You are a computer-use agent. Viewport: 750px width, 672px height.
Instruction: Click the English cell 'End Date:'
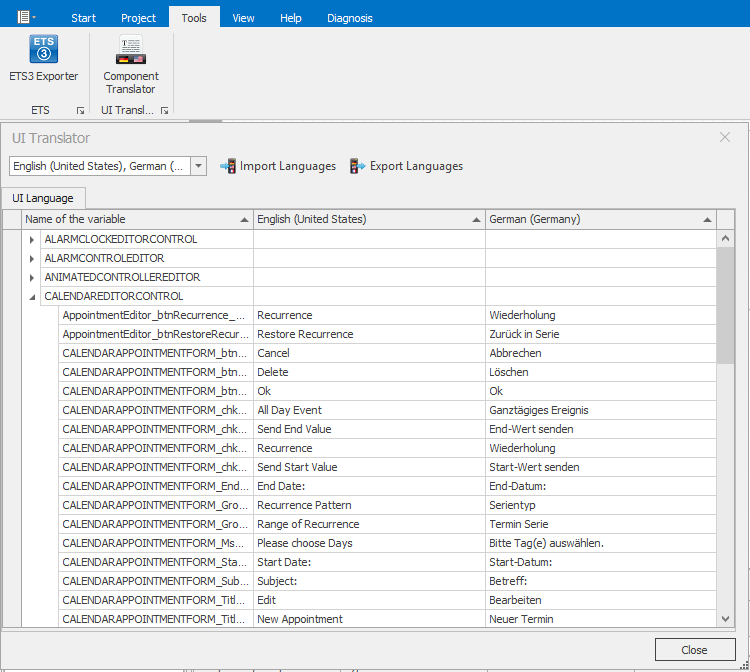pos(369,486)
